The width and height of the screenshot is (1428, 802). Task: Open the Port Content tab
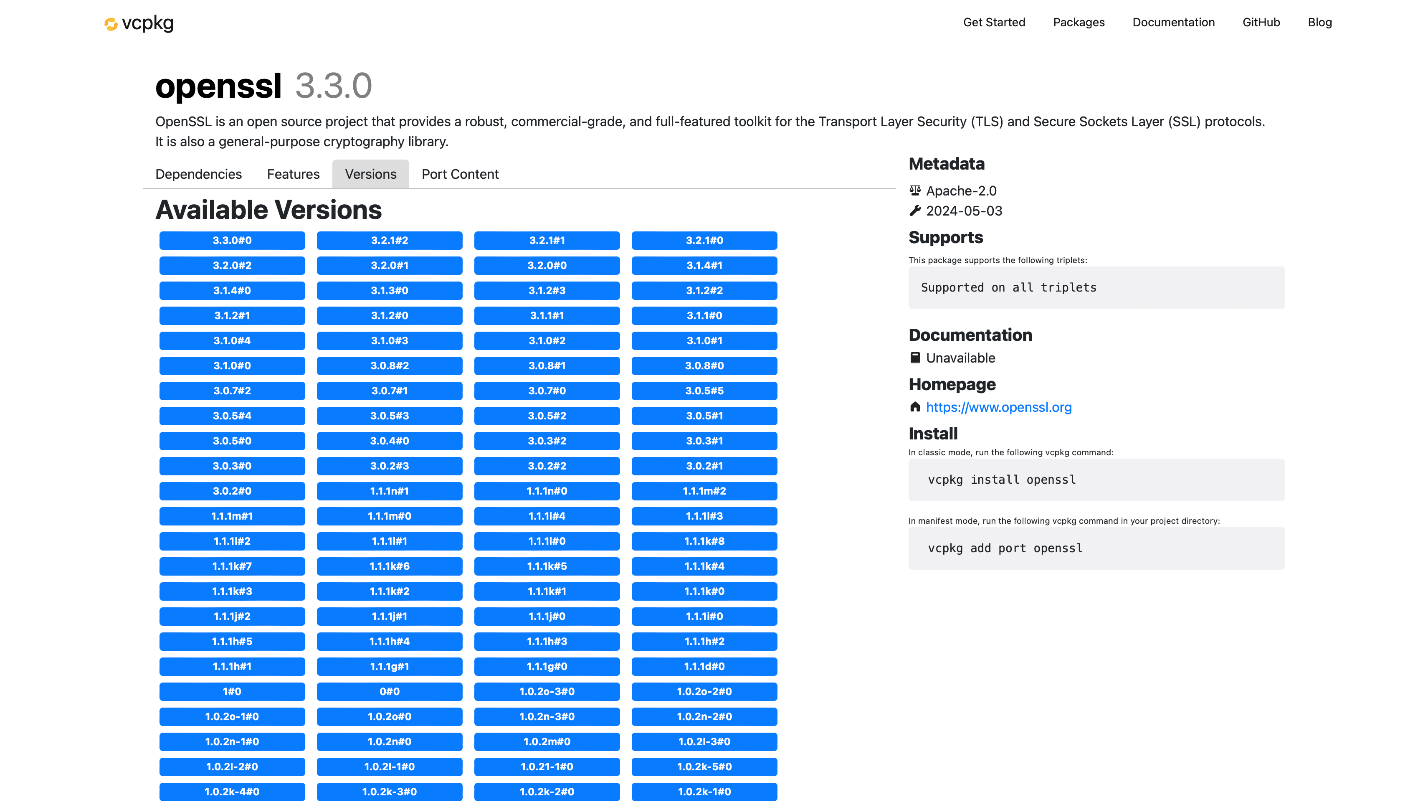(x=460, y=174)
